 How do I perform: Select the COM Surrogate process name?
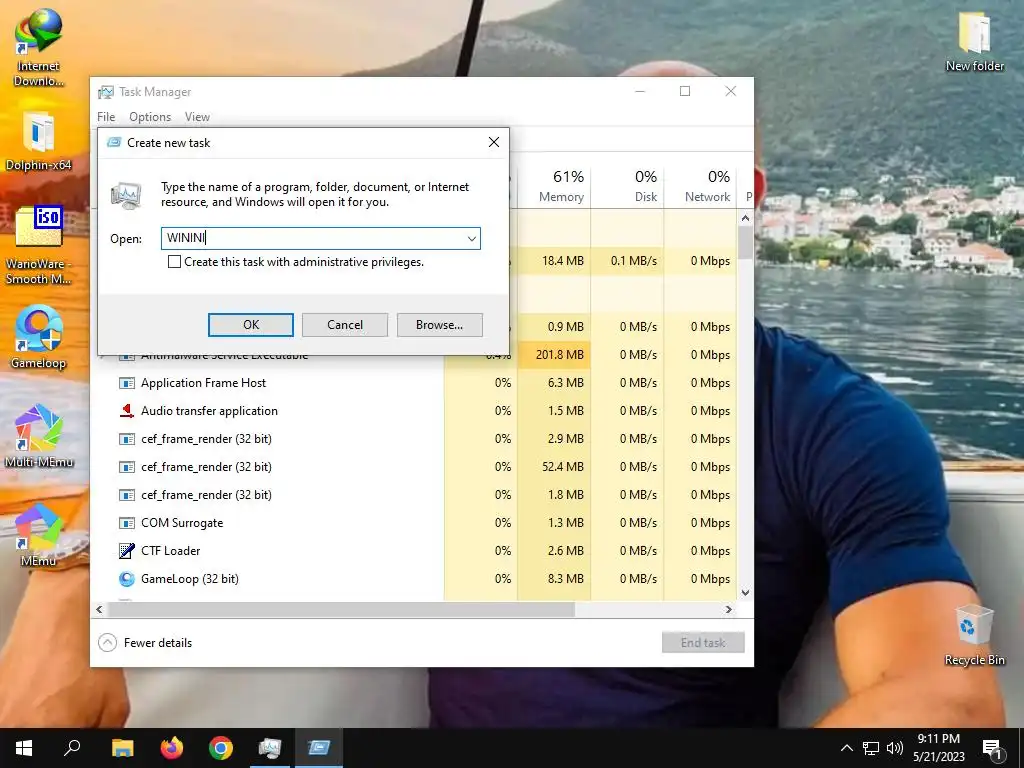(x=182, y=523)
